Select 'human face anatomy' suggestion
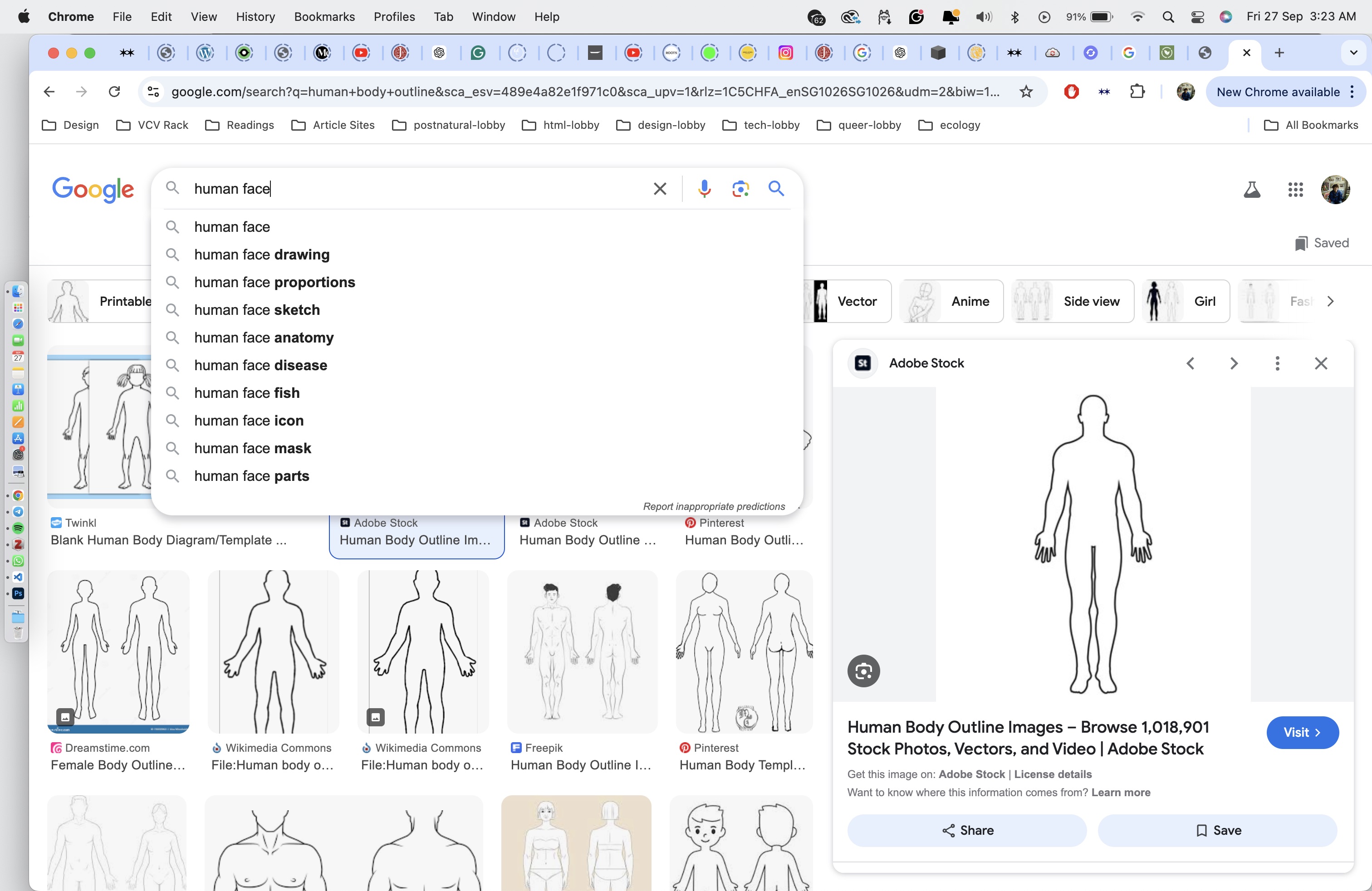 [264, 338]
